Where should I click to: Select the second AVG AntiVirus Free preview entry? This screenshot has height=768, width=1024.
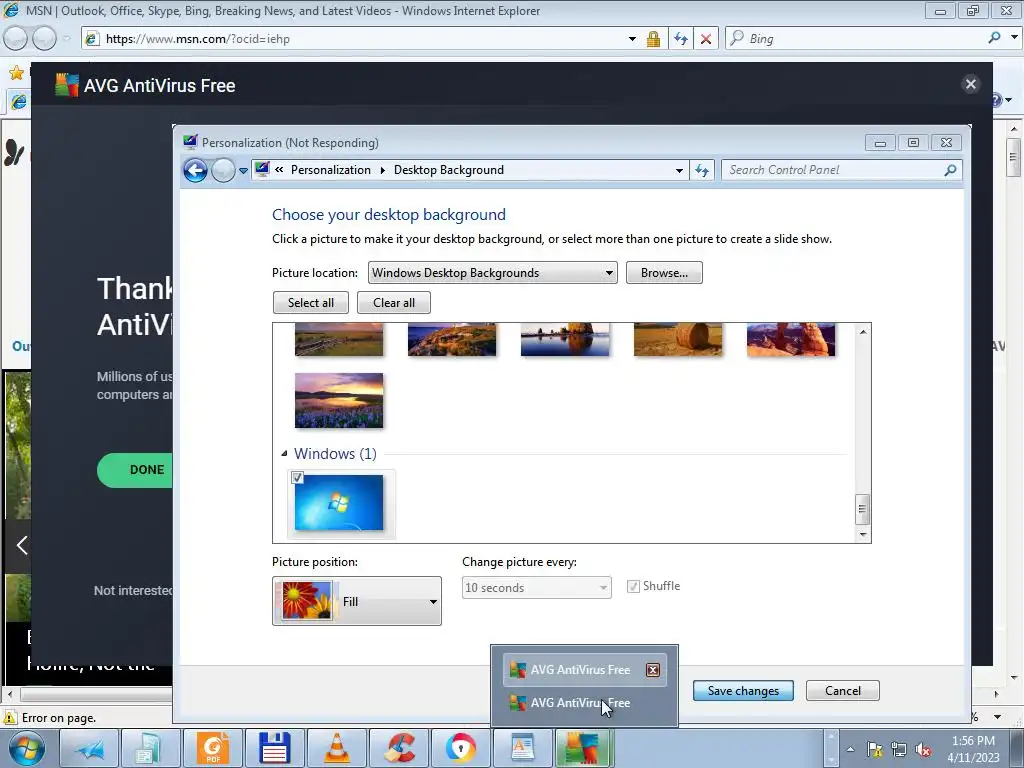click(584, 703)
